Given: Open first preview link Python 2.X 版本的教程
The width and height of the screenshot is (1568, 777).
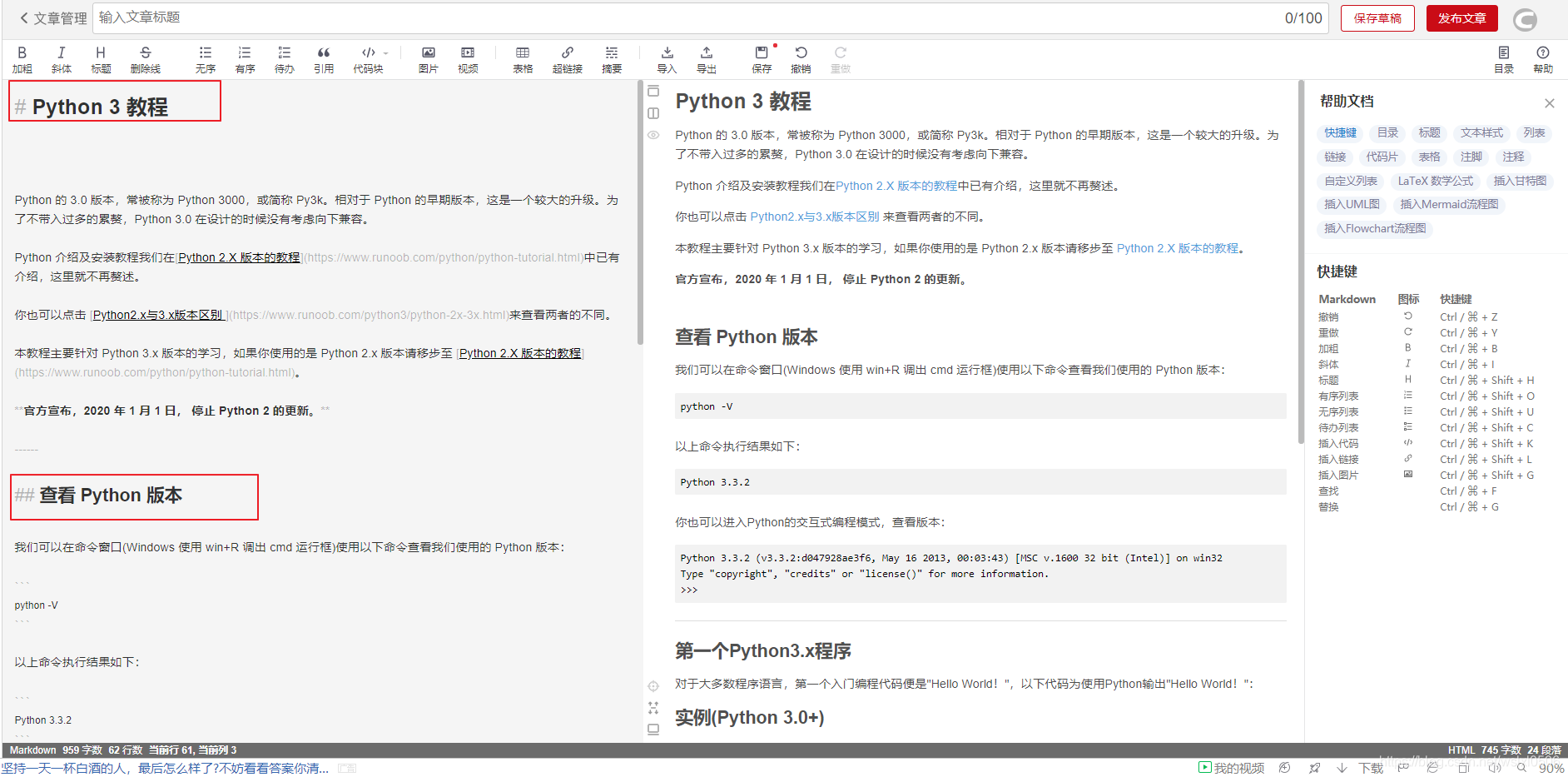Looking at the screenshot, I should [x=896, y=186].
